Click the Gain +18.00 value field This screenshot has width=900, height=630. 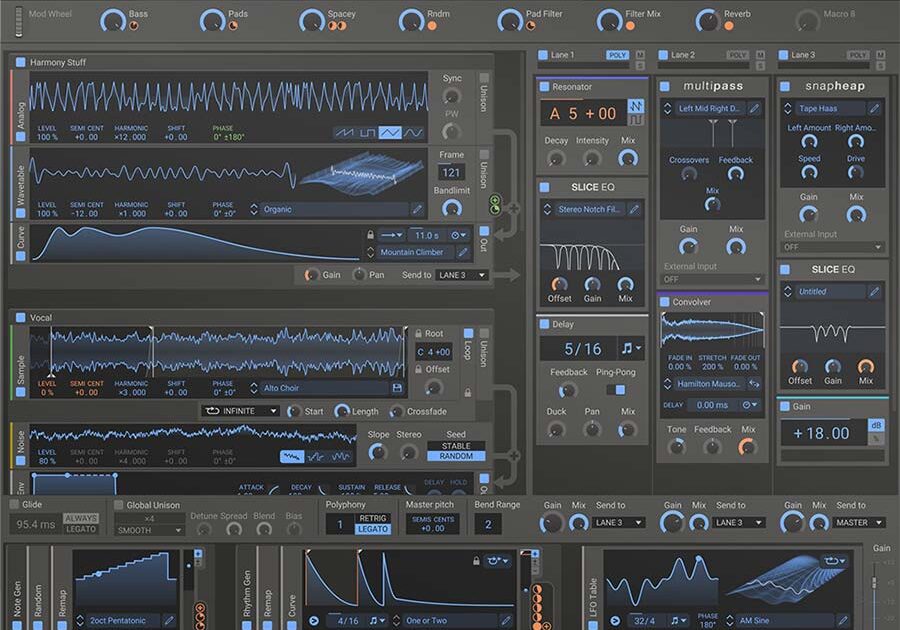click(824, 433)
